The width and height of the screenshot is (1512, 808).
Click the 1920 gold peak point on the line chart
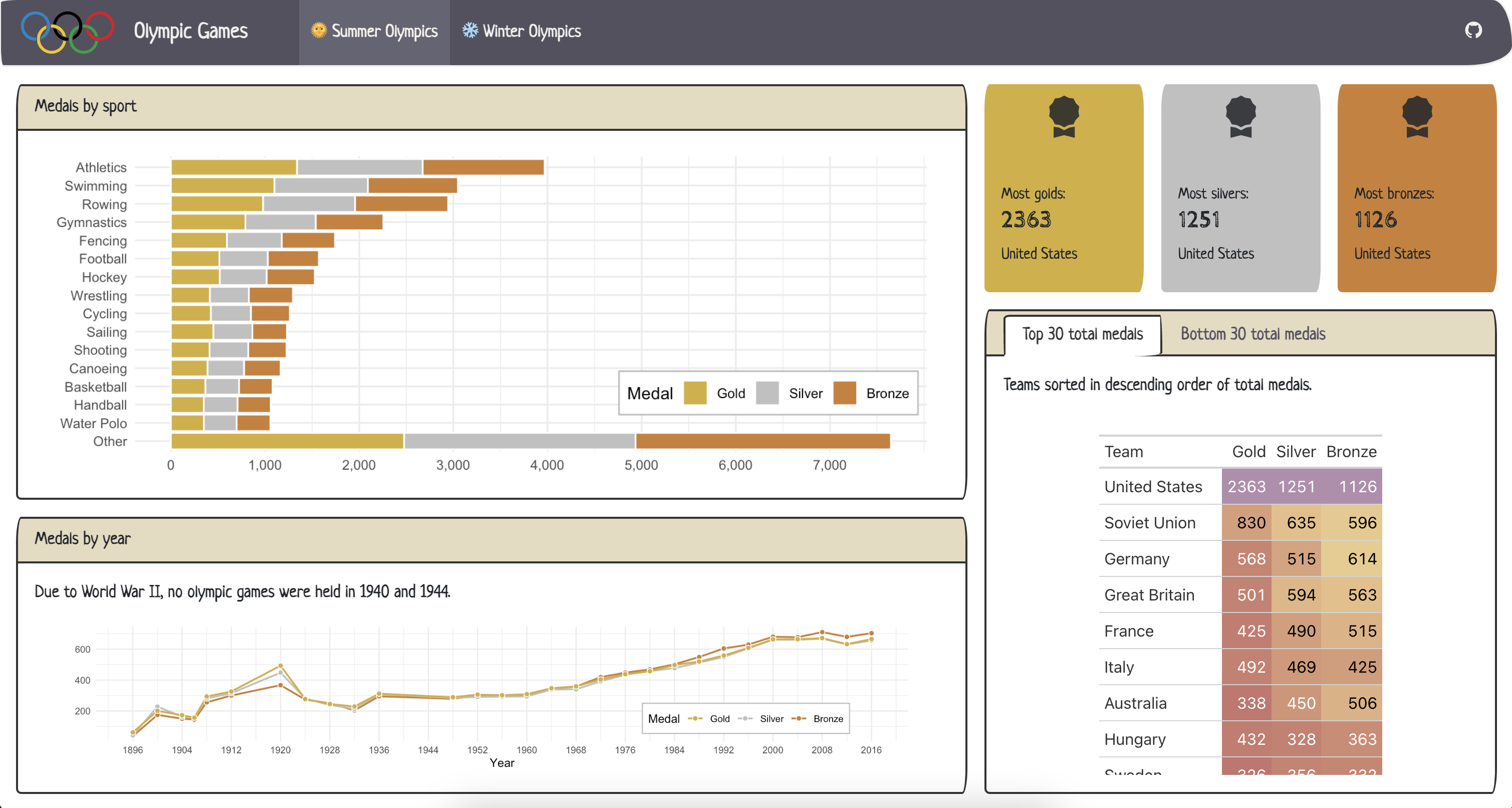pos(280,666)
